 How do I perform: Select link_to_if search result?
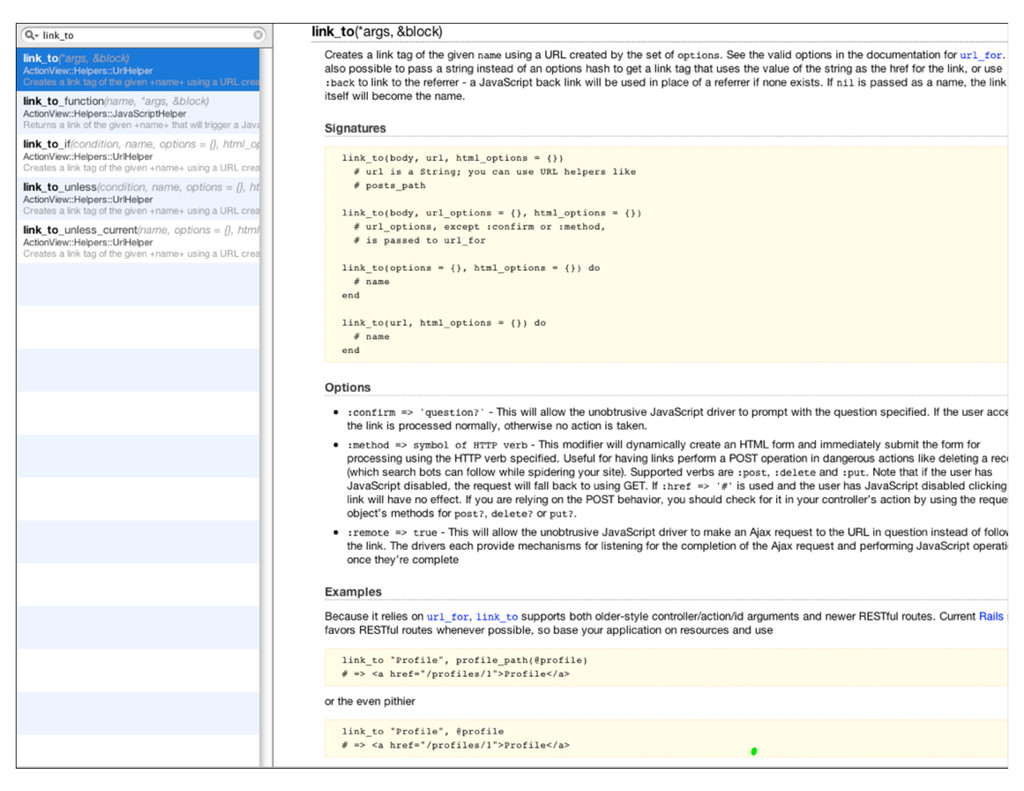pos(138,155)
